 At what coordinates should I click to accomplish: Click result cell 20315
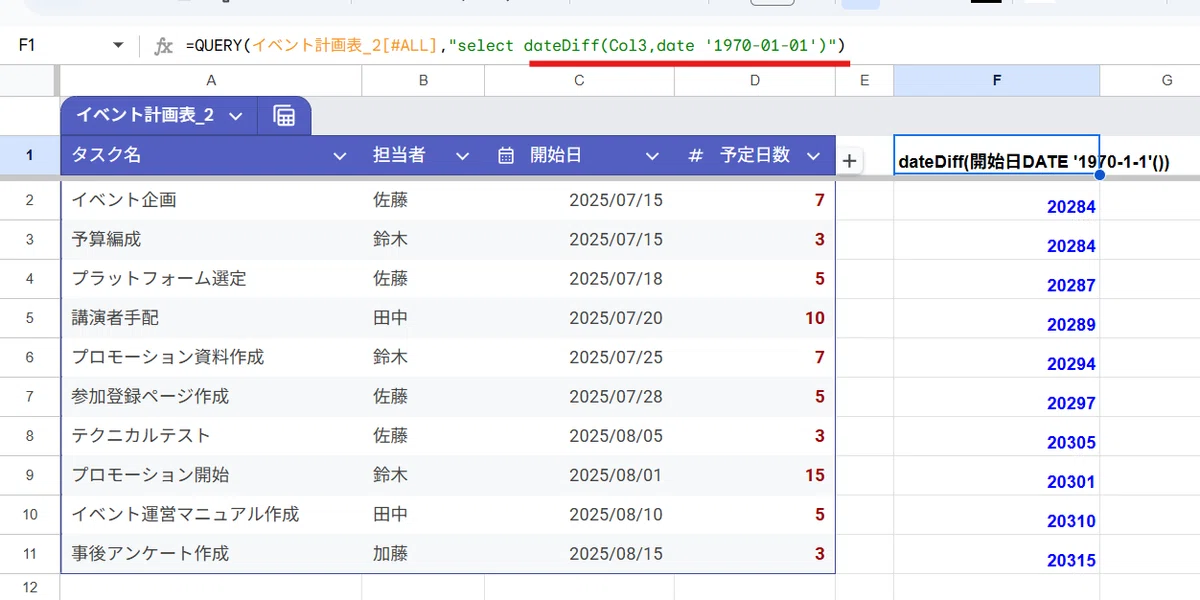(996, 554)
